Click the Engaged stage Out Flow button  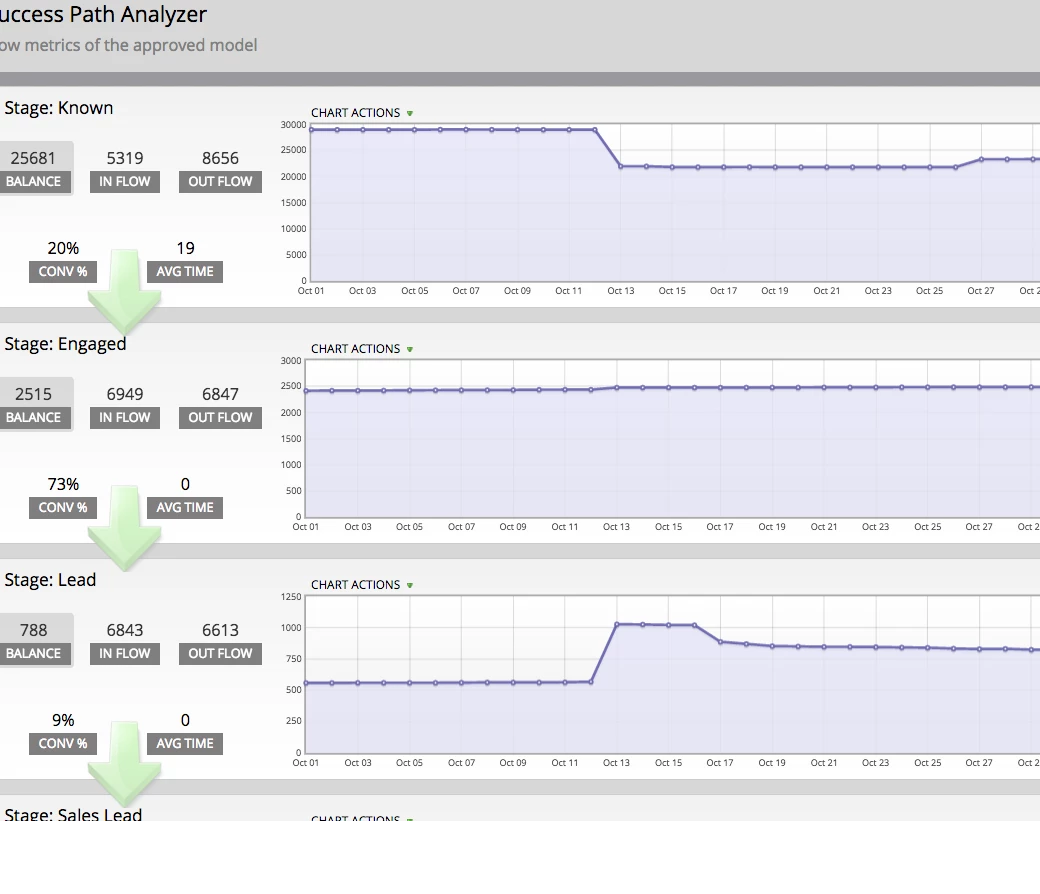pyautogui.click(x=220, y=418)
